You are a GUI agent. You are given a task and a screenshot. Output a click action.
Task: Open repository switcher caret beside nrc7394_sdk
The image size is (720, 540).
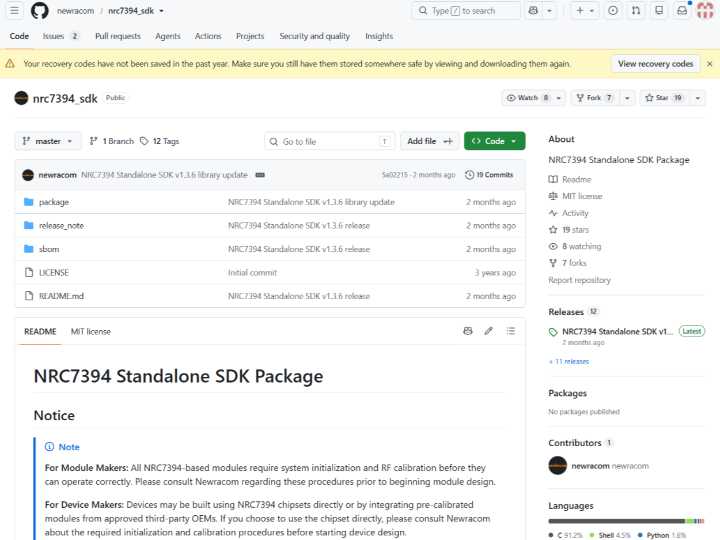tap(161, 11)
